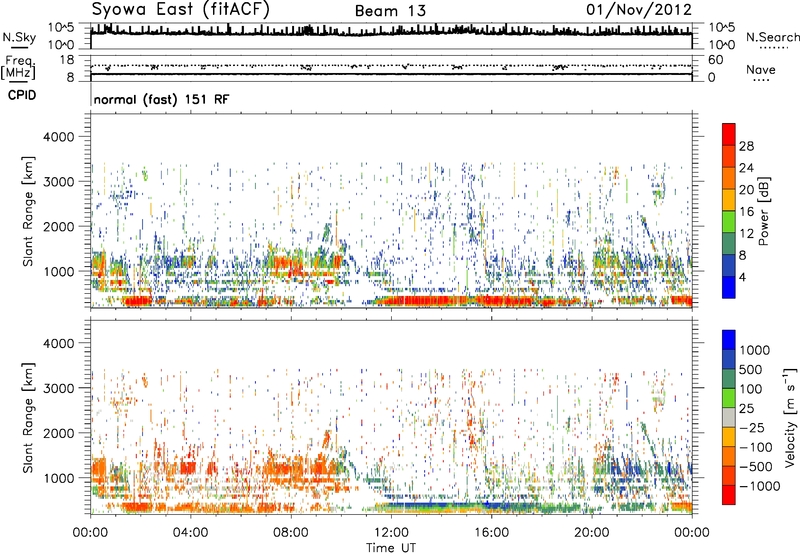Click the date "01/Nov/2012"
The image size is (800, 554).
[639, 10]
